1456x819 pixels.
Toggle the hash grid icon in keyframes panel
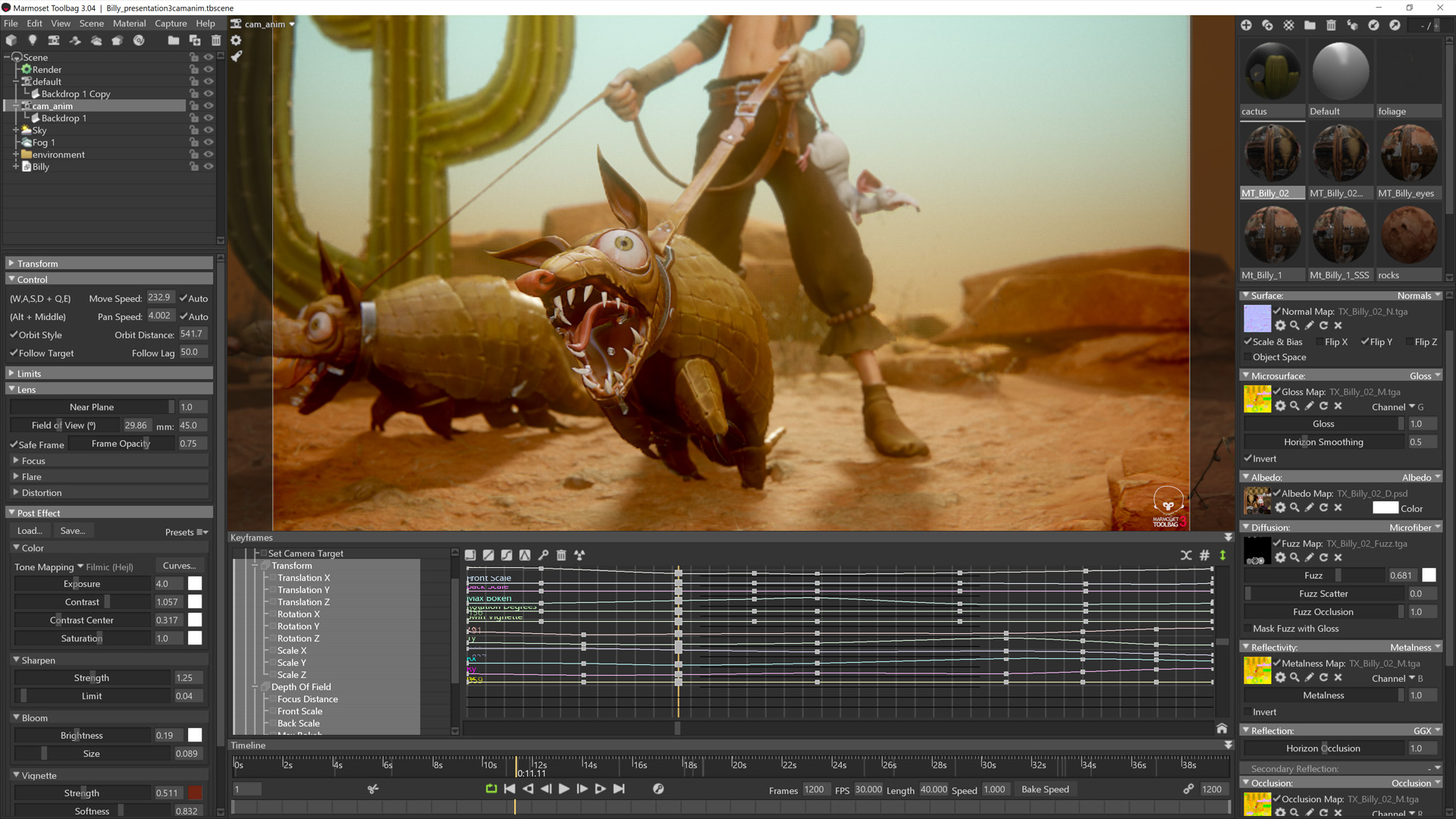(x=1204, y=555)
